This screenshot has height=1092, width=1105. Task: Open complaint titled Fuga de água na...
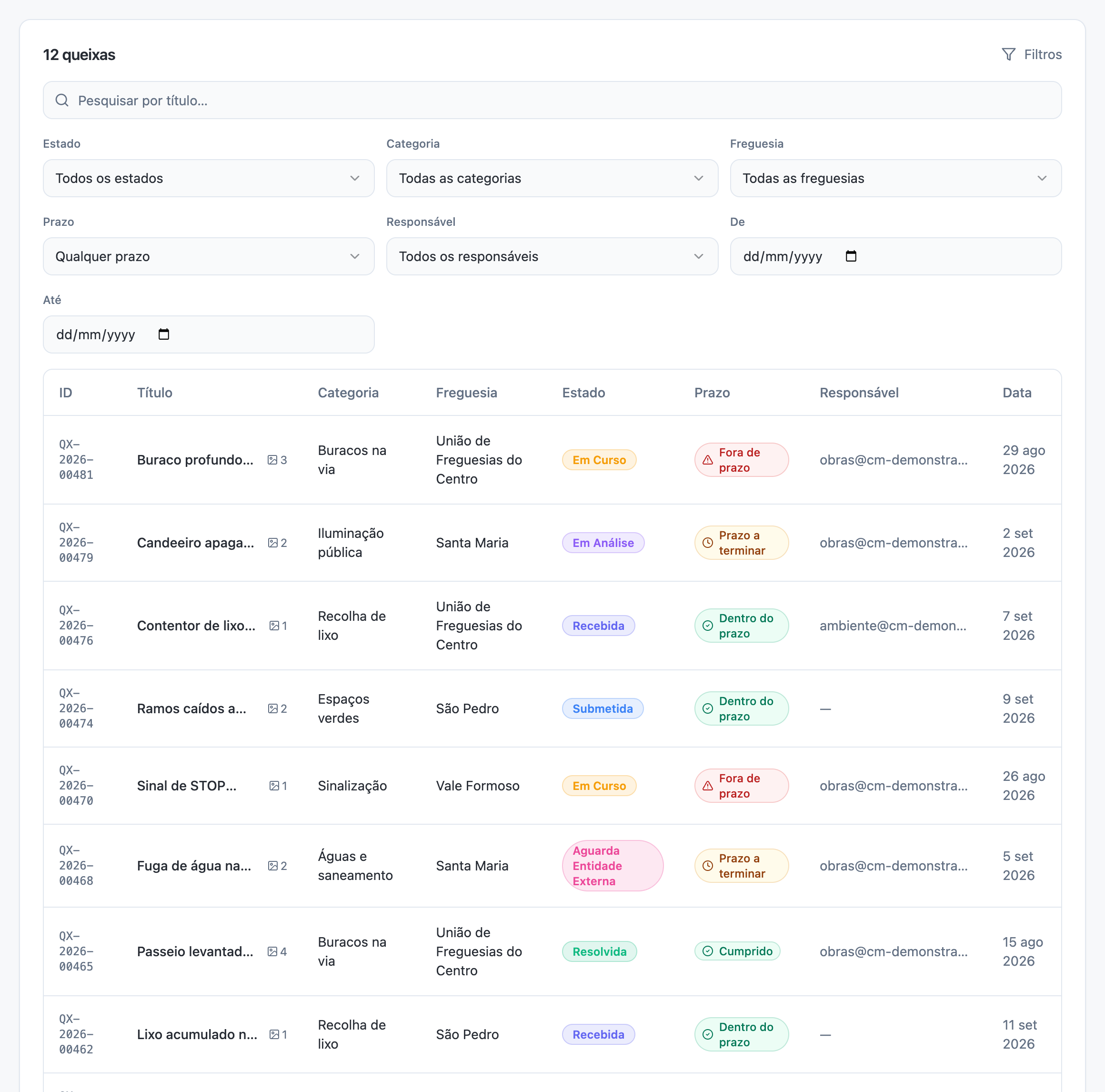point(194,866)
